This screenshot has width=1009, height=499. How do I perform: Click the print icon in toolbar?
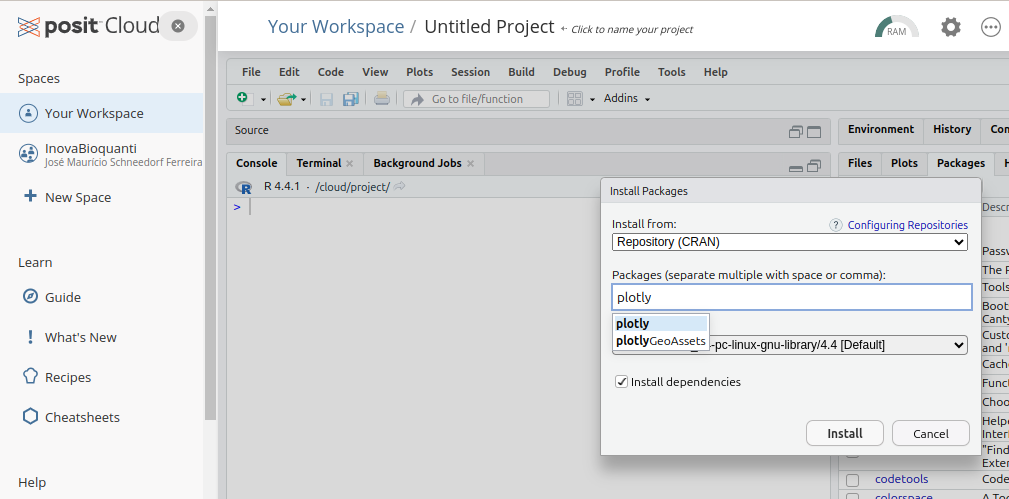(x=382, y=99)
